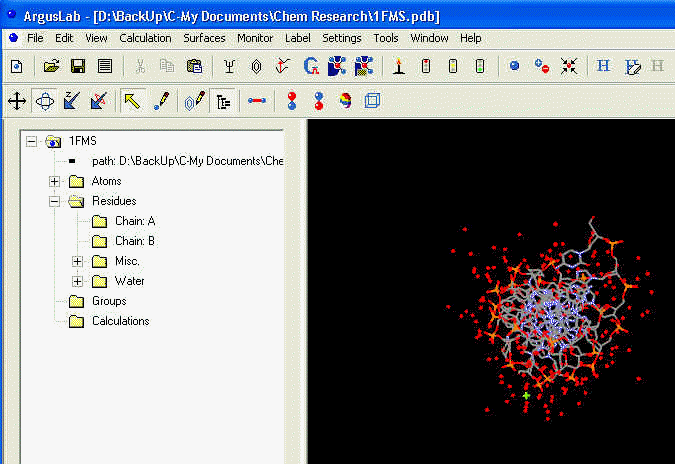This screenshot has width=675, height=464.
Task: Select Chain: A in the tree
Action: [135, 221]
